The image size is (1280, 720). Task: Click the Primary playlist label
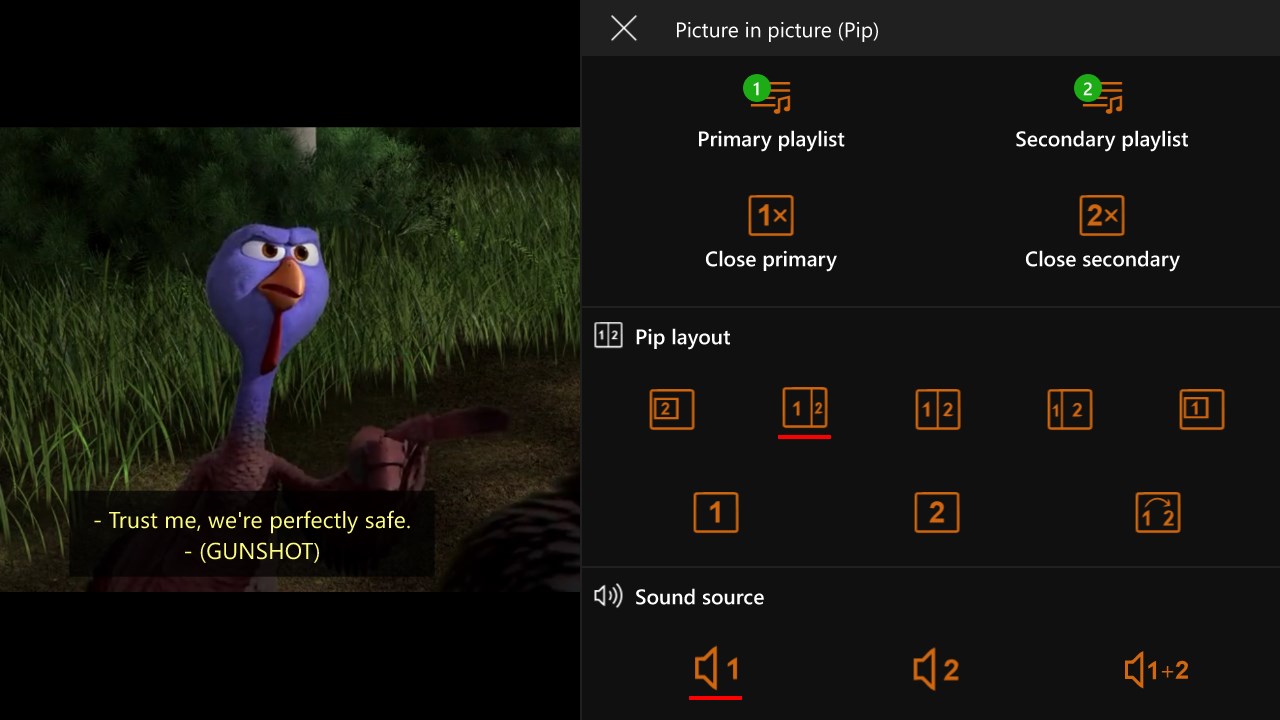coord(771,139)
